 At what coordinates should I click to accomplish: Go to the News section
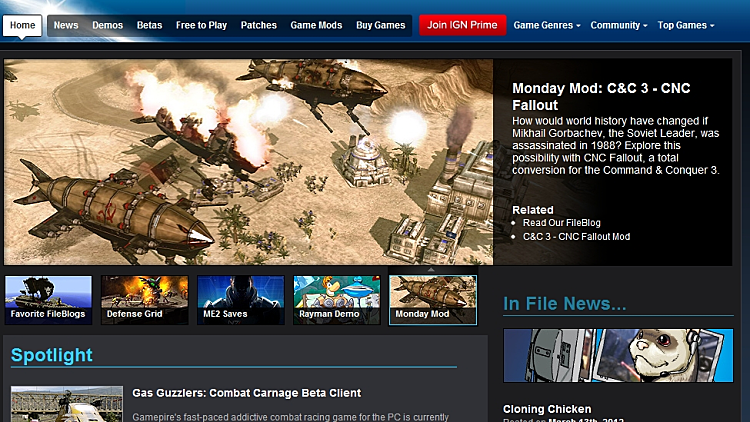pos(66,25)
